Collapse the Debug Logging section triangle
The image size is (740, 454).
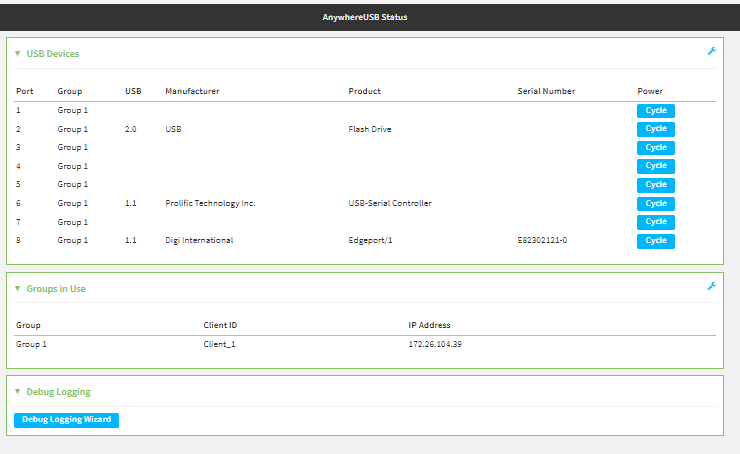click(x=17, y=392)
